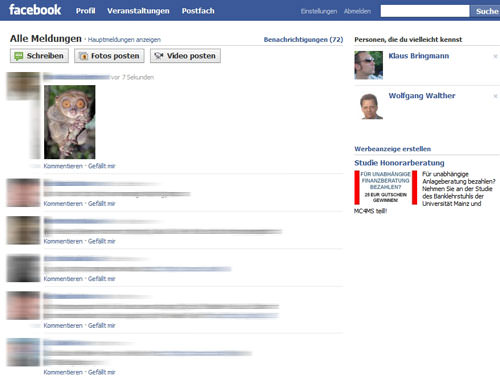Open Klaus Bringmann profile picture
Screen dimensions: 500x377
pos(368,65)
